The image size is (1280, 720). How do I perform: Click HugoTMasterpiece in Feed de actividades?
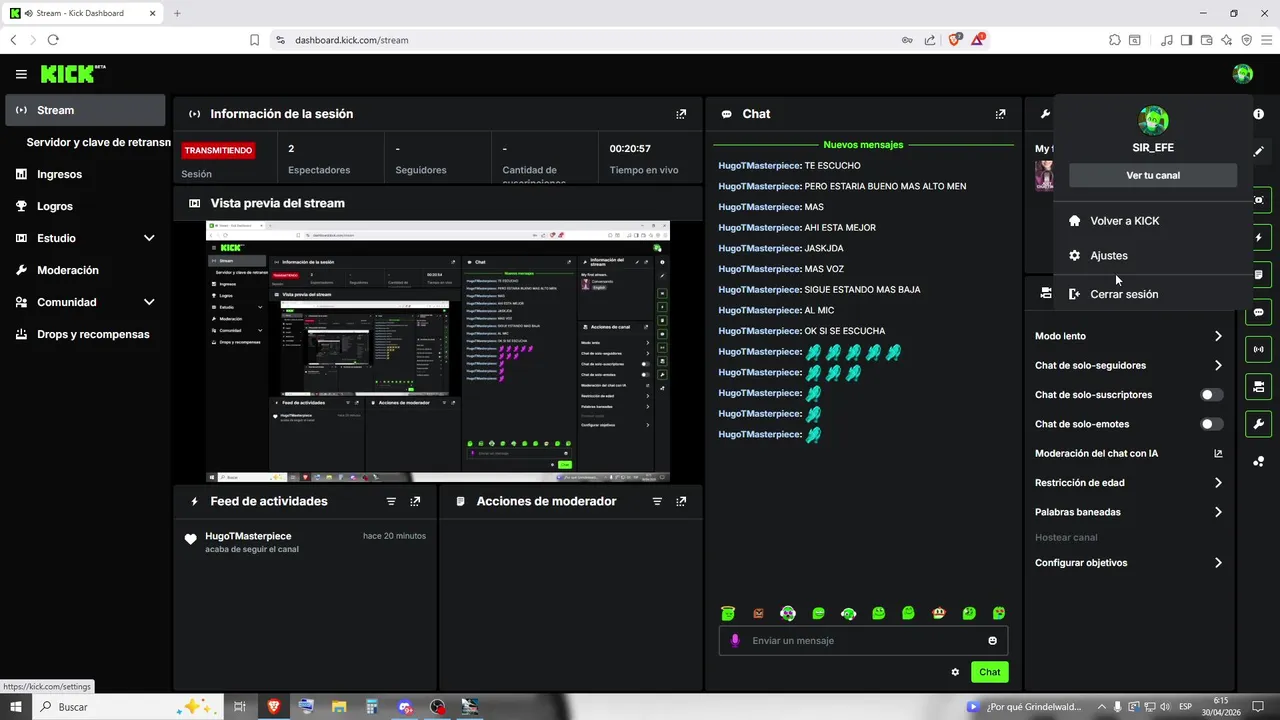click(248, 536)
